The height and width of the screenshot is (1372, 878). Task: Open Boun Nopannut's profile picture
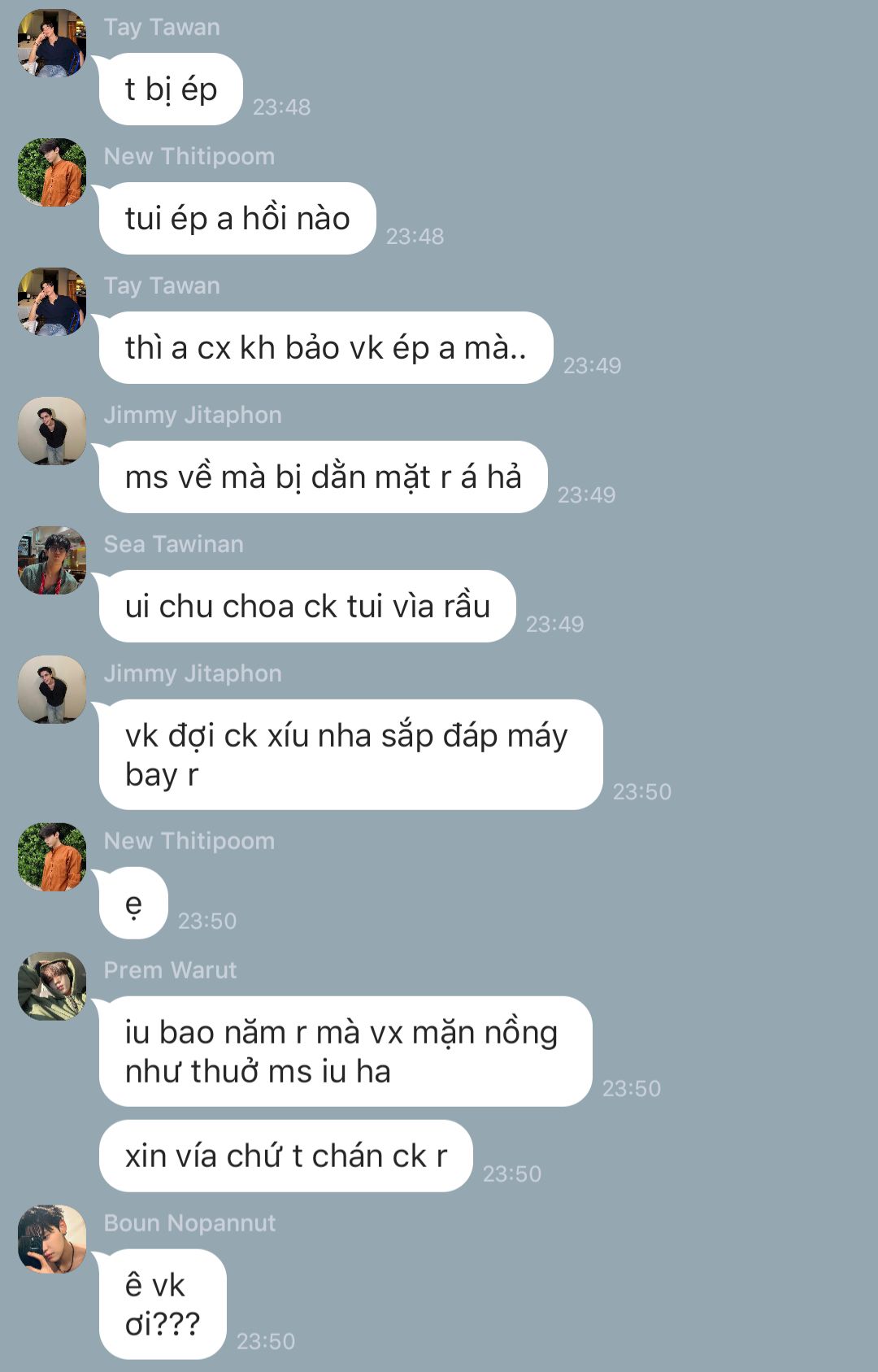[x=52, y=1239]
